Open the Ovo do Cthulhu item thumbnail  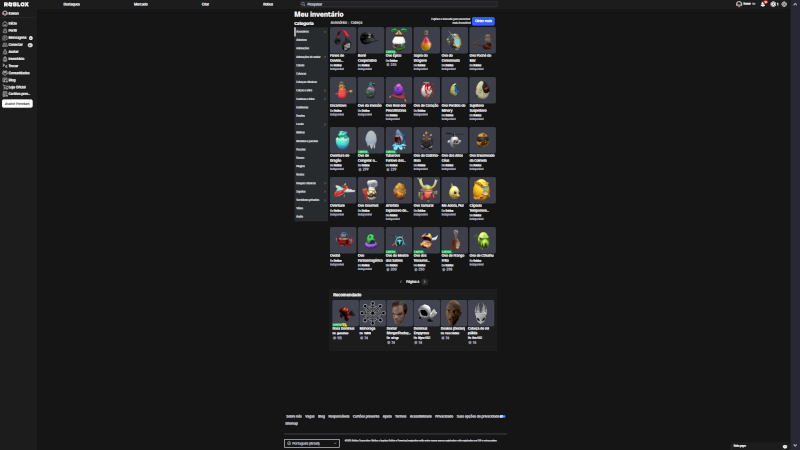(x=482, y=240)
